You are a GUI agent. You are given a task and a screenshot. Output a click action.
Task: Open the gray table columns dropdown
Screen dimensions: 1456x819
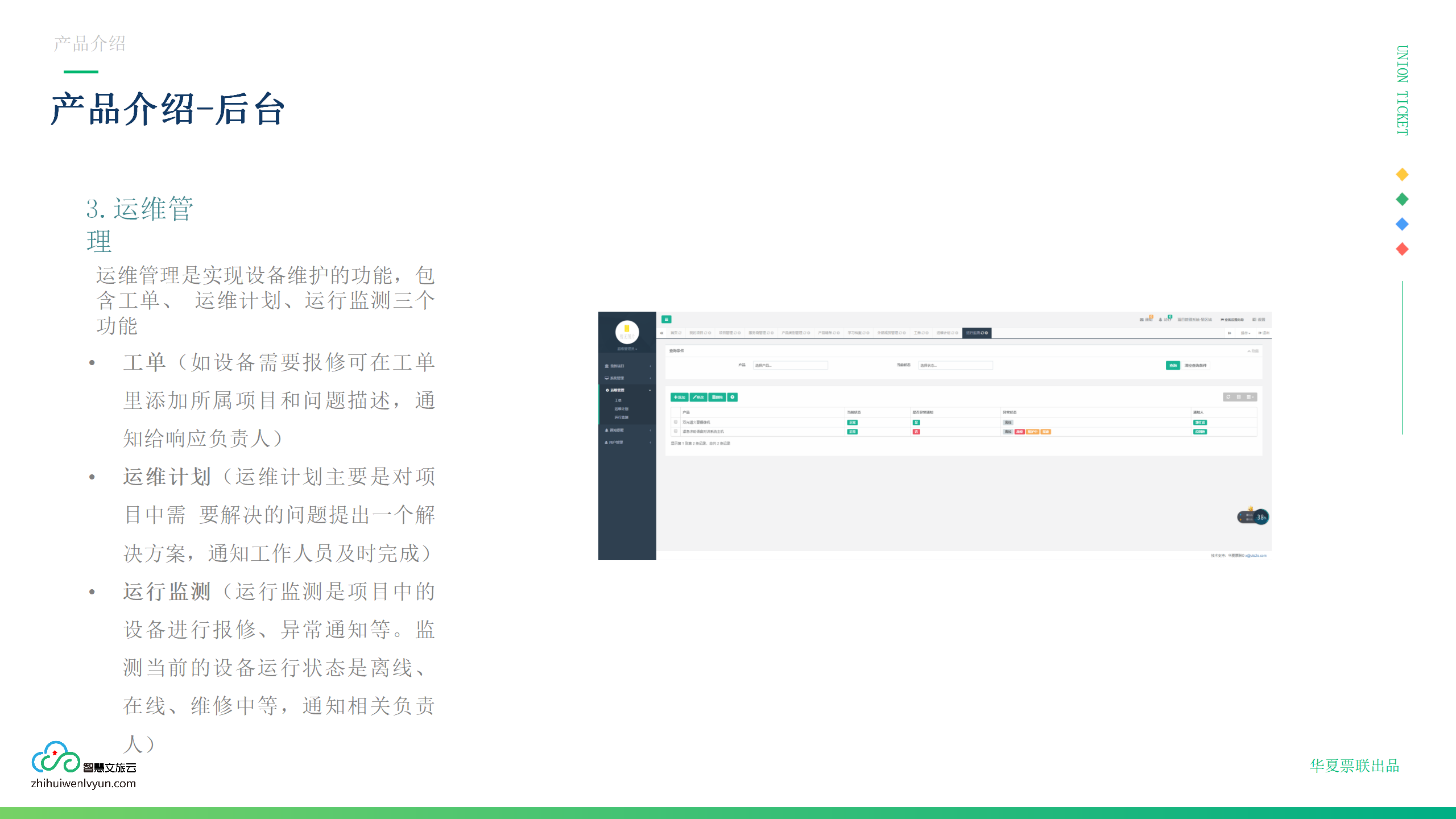(1251, 397)
